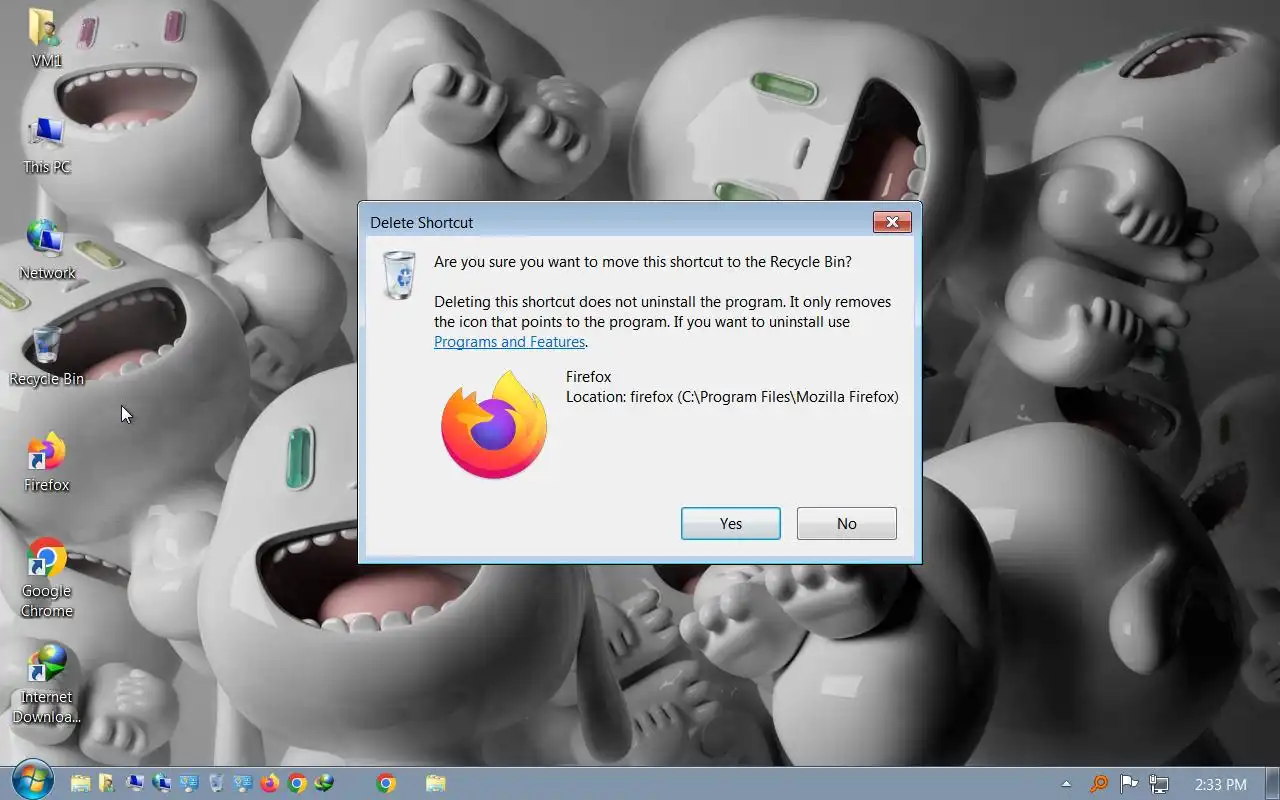Launch Internet Download Manager from the taskbar
The image size is (1280, 800).
point(324,783)
